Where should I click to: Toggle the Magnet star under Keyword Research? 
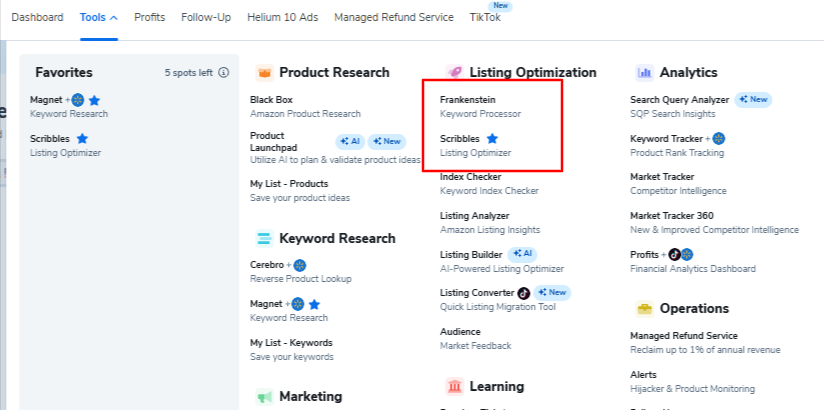(x=314, y=304)
